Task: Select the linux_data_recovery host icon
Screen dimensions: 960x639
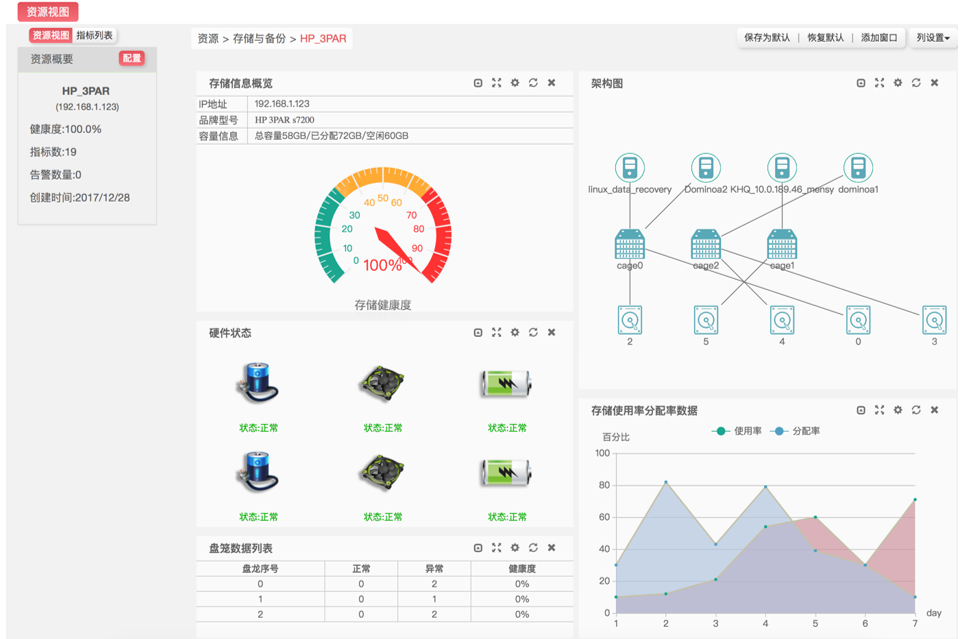Action: 629,167
